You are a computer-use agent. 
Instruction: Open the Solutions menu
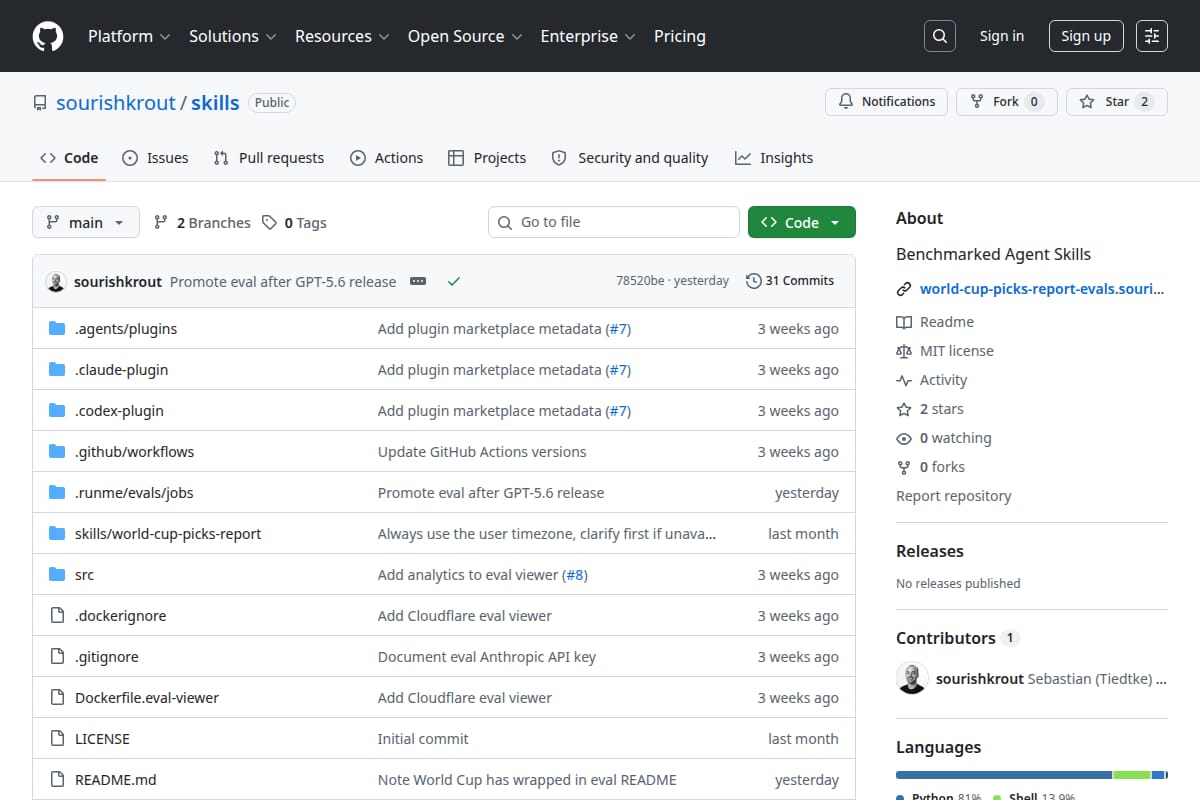232,36
